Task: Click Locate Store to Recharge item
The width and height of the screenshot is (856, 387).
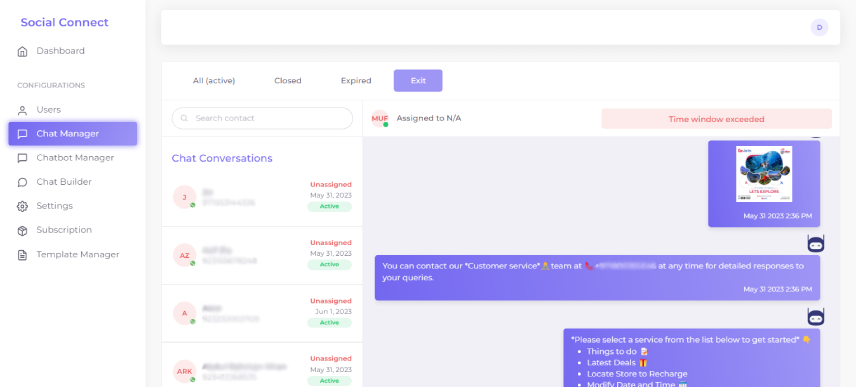Action: (x=637, y=374)
